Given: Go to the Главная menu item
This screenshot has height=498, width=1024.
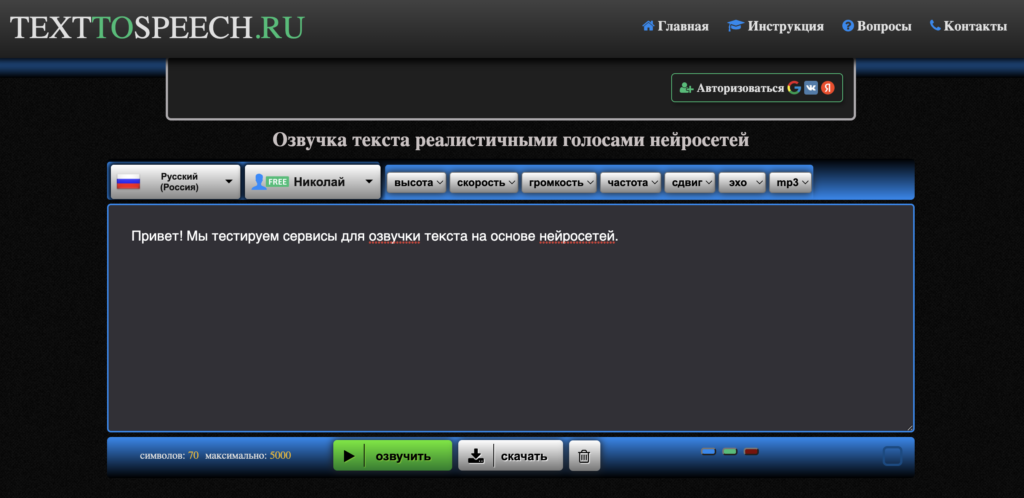Looking at the screenshot, I should point(675,27).
